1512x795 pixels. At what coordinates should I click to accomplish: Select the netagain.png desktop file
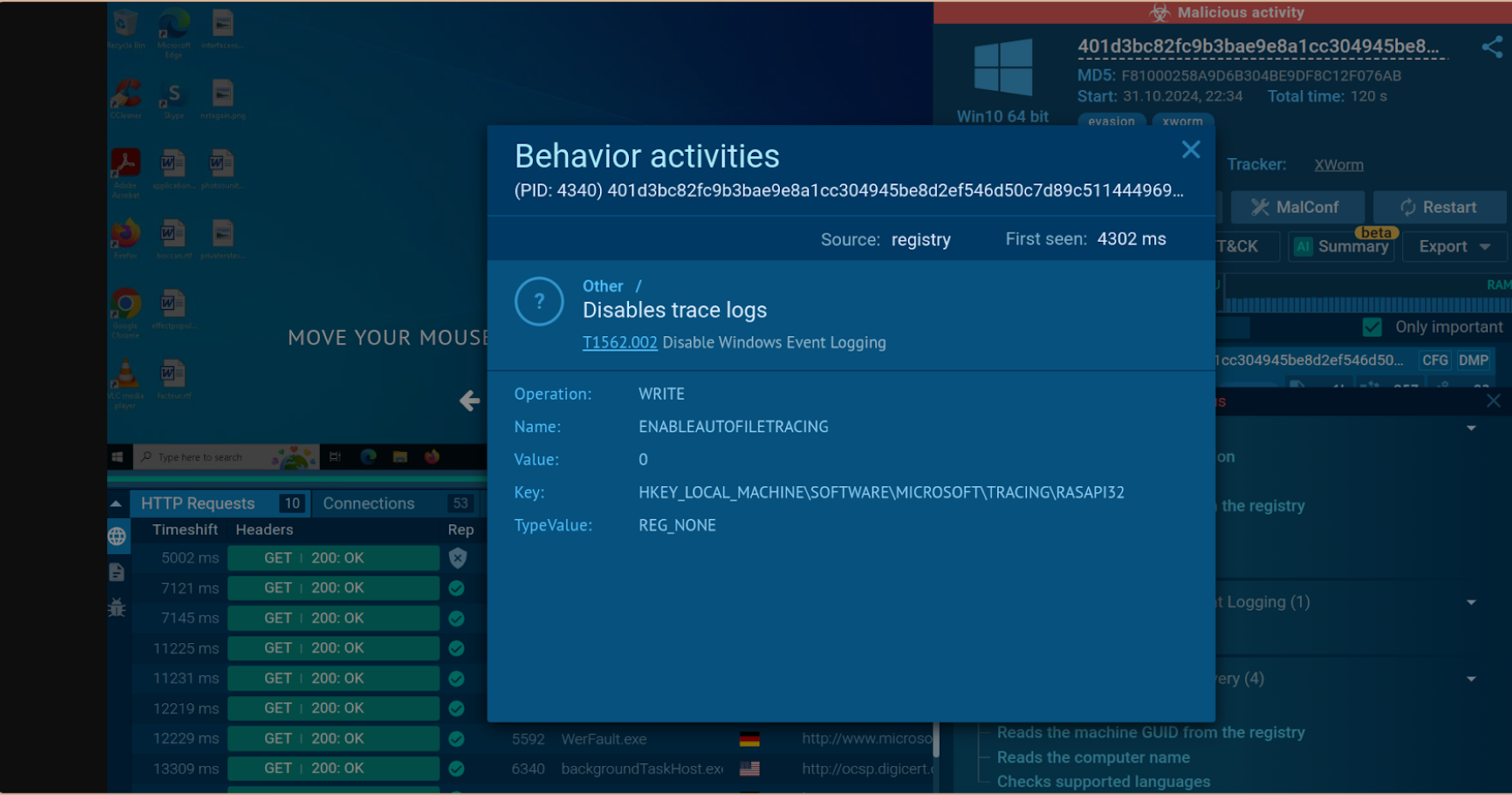(x=222, y=99)
